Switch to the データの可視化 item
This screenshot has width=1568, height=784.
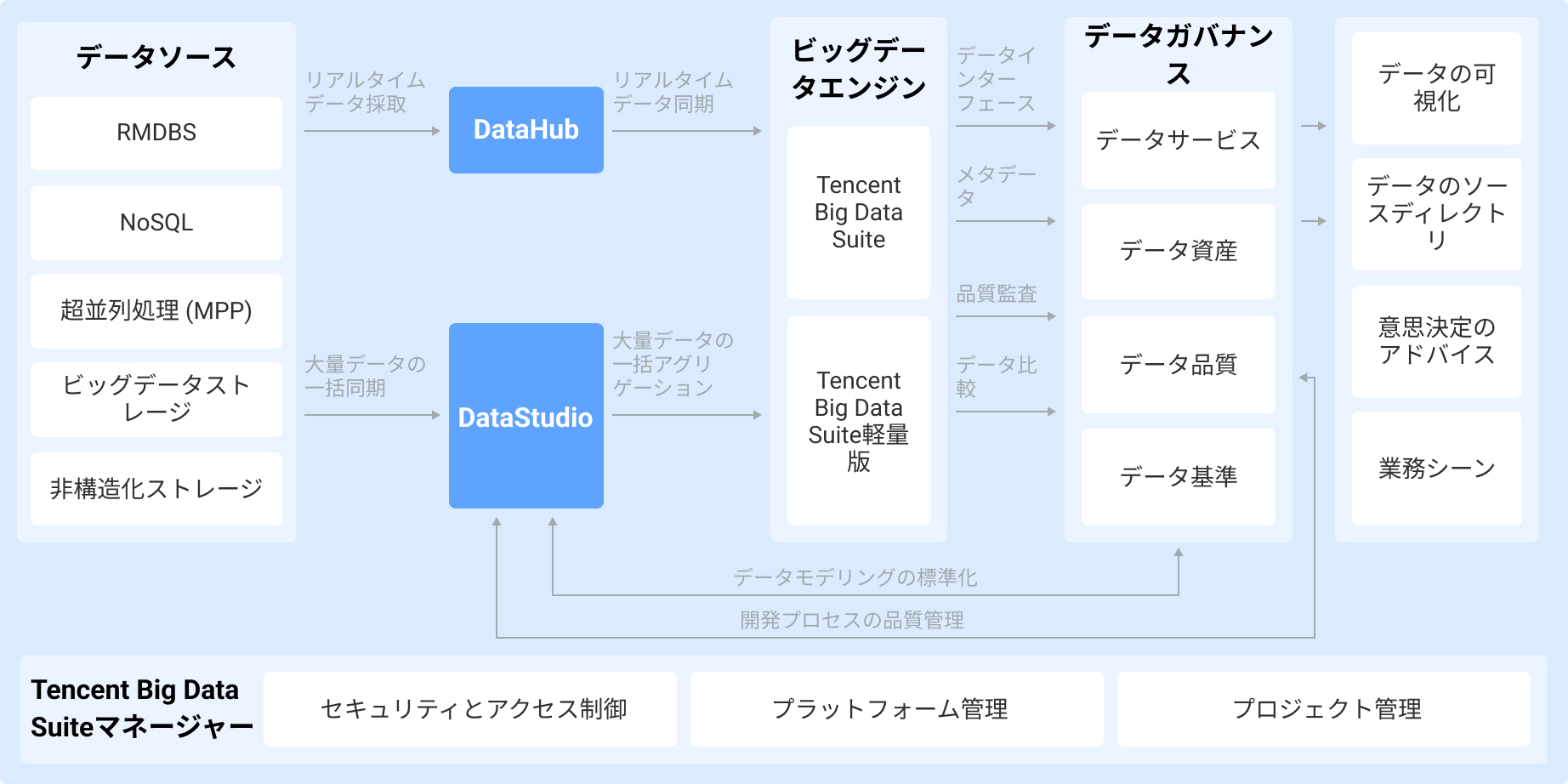point(1436,89)
